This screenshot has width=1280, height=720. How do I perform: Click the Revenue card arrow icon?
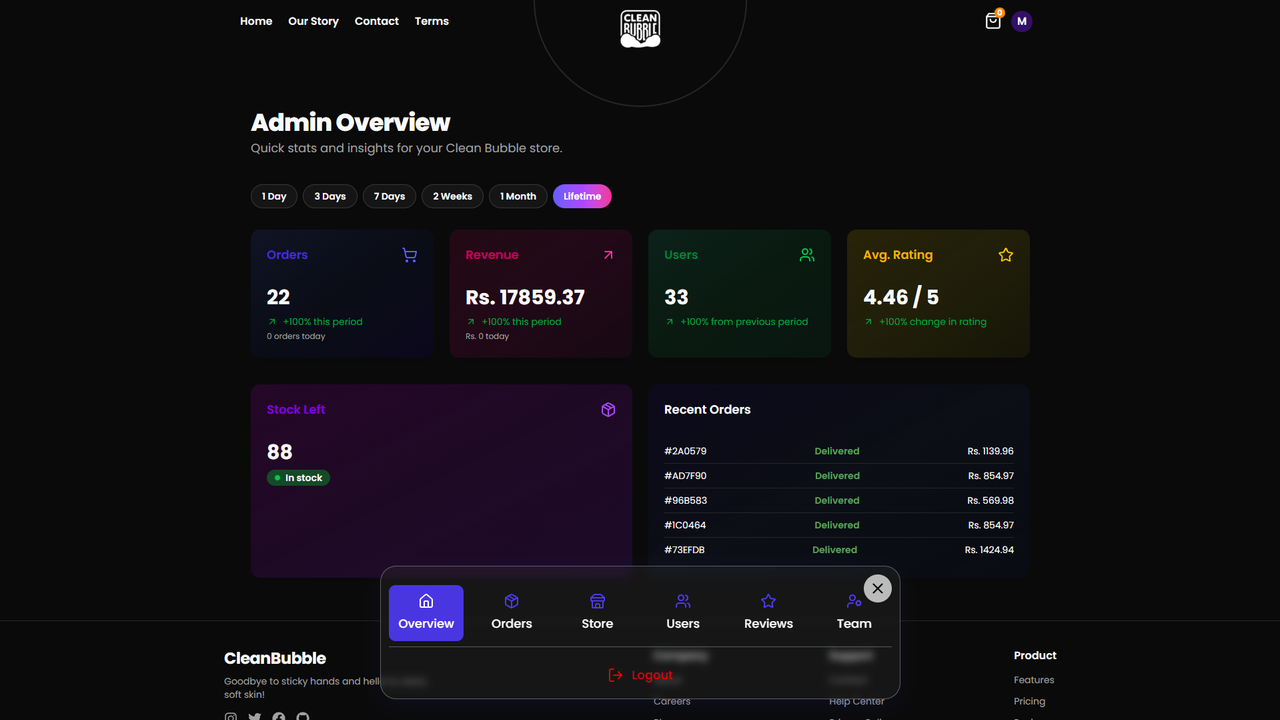[608, 255]
